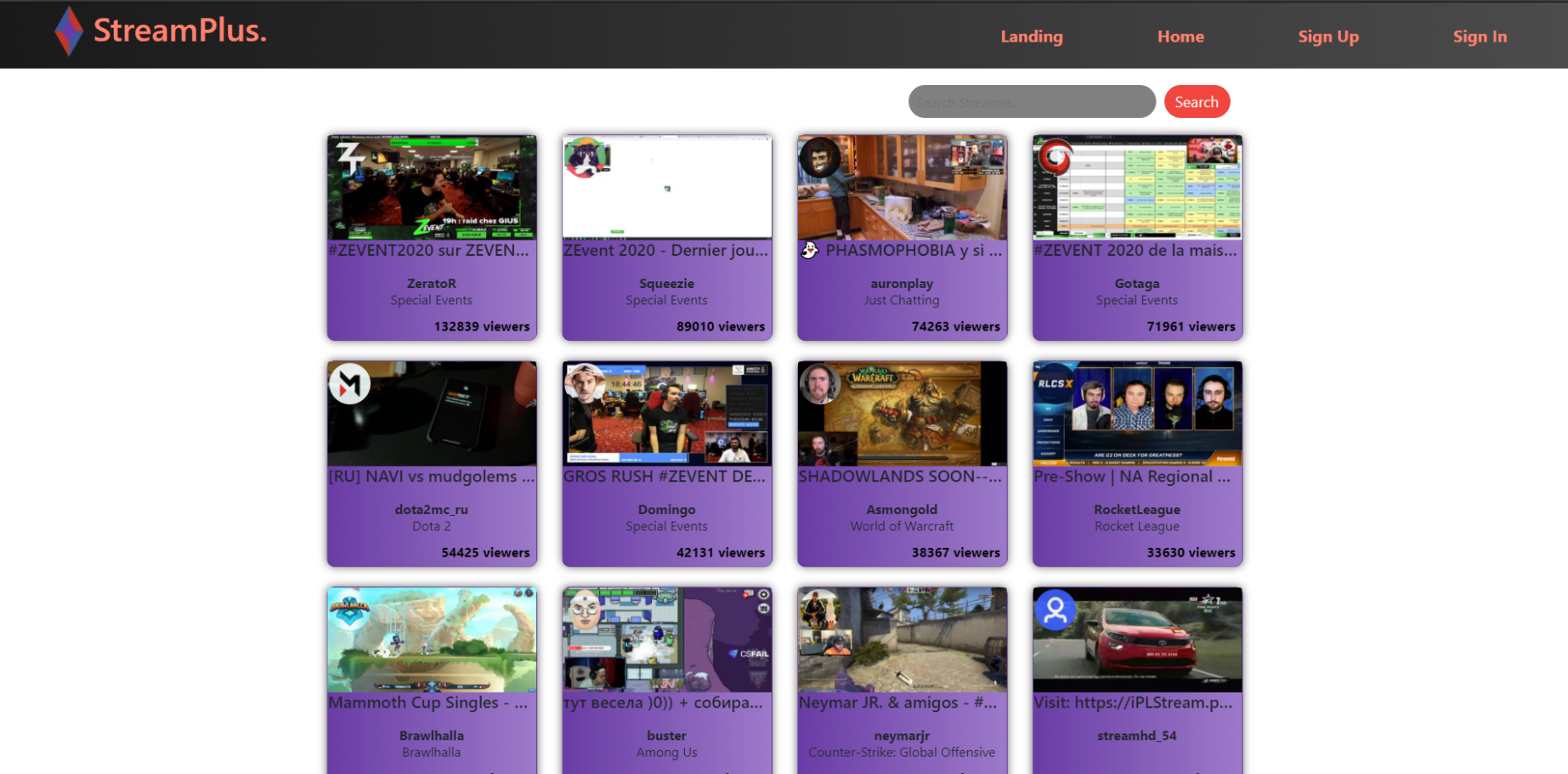
Task: Select the streamer name dota2mc_ru
Action: point(432,510)
